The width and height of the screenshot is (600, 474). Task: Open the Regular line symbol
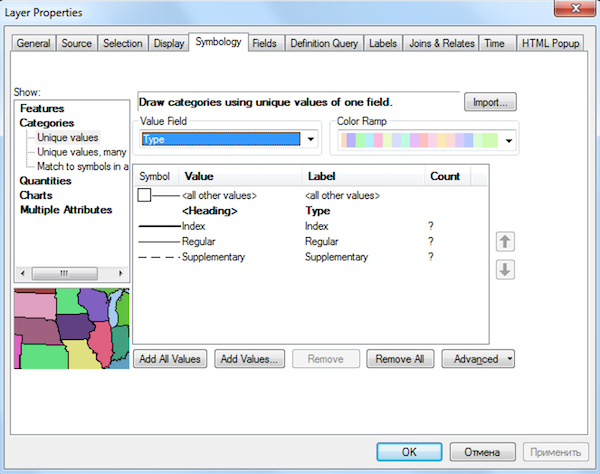(159, 241)
